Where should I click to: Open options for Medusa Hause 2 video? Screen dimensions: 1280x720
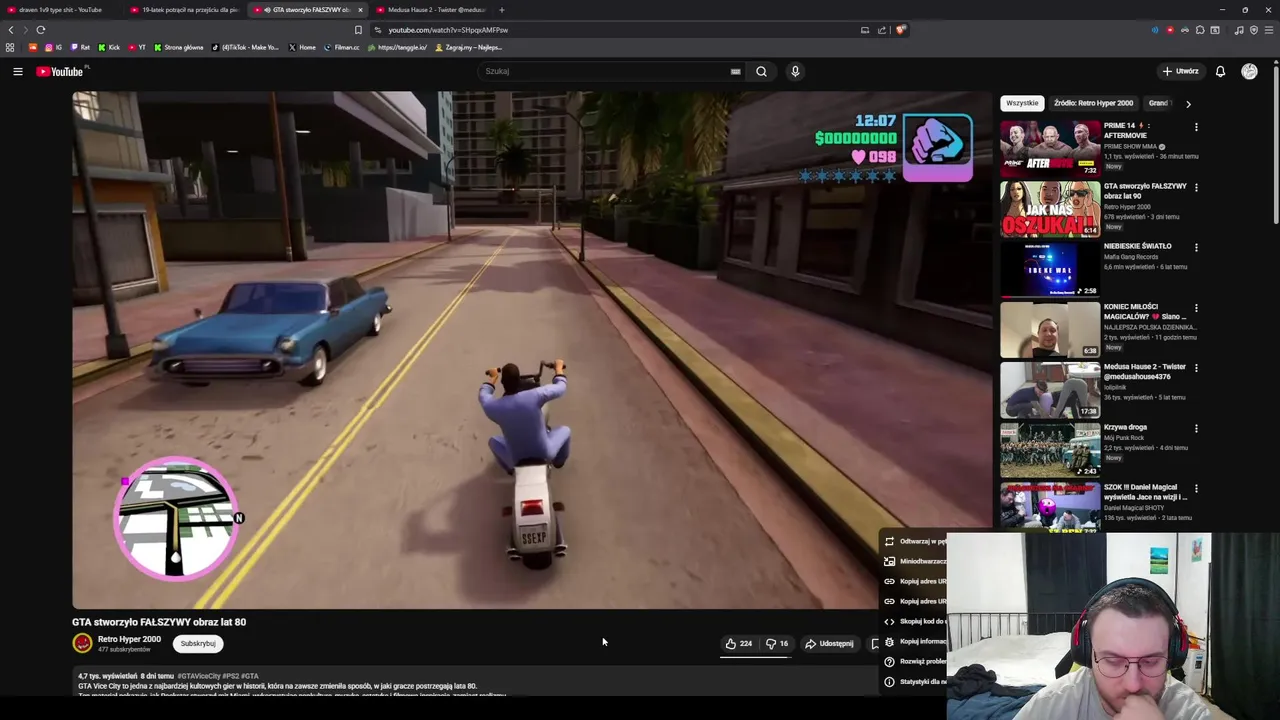coord(1196,368)
